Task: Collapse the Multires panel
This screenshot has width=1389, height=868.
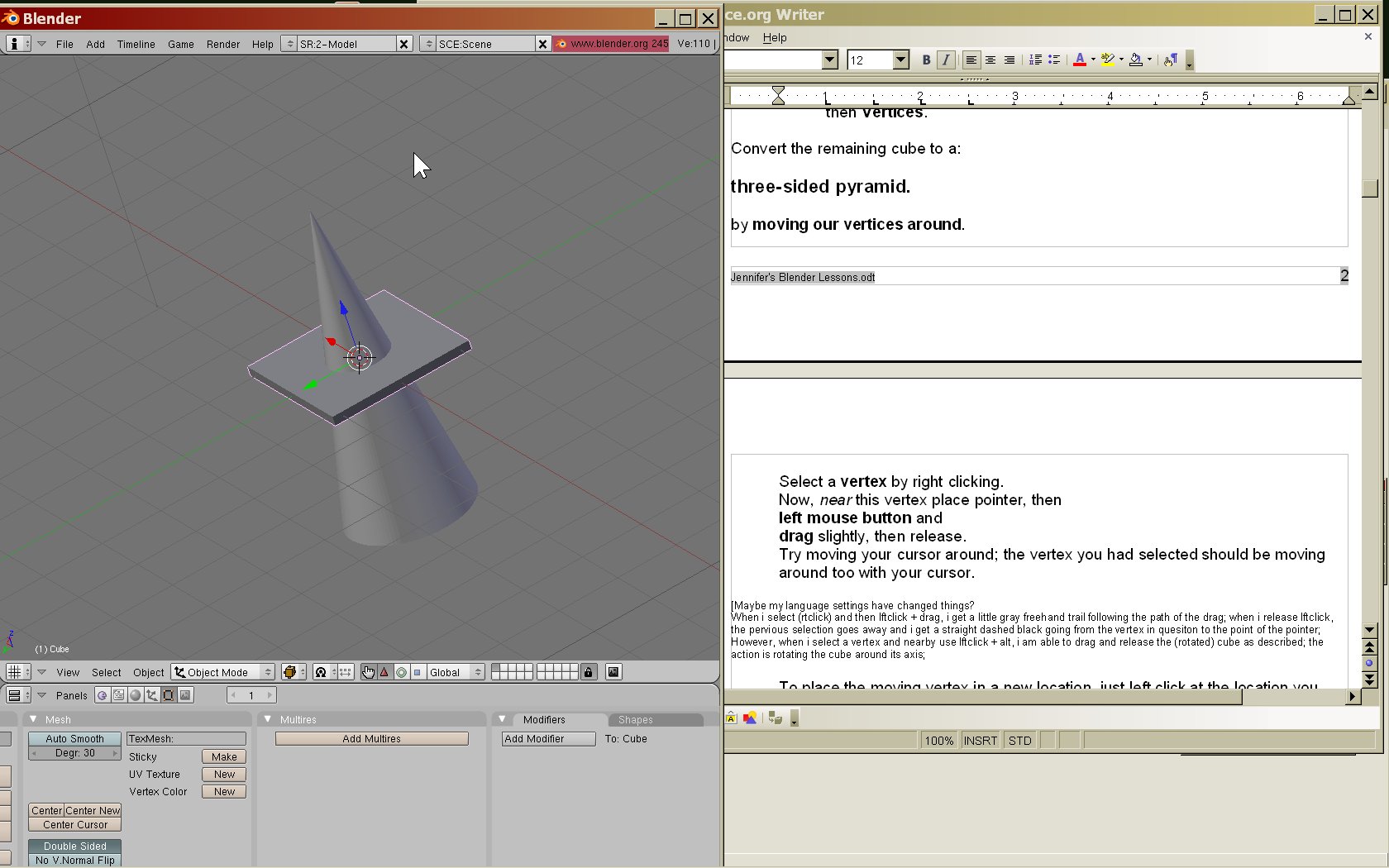Action: (268, 720)
